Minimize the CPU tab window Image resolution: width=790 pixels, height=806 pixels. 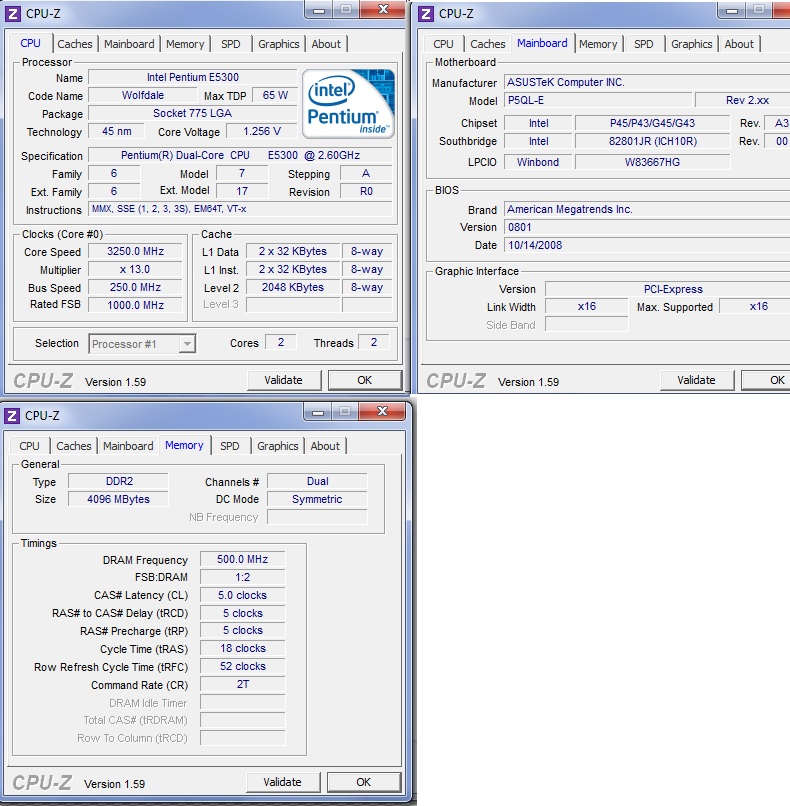click(319, 10)
